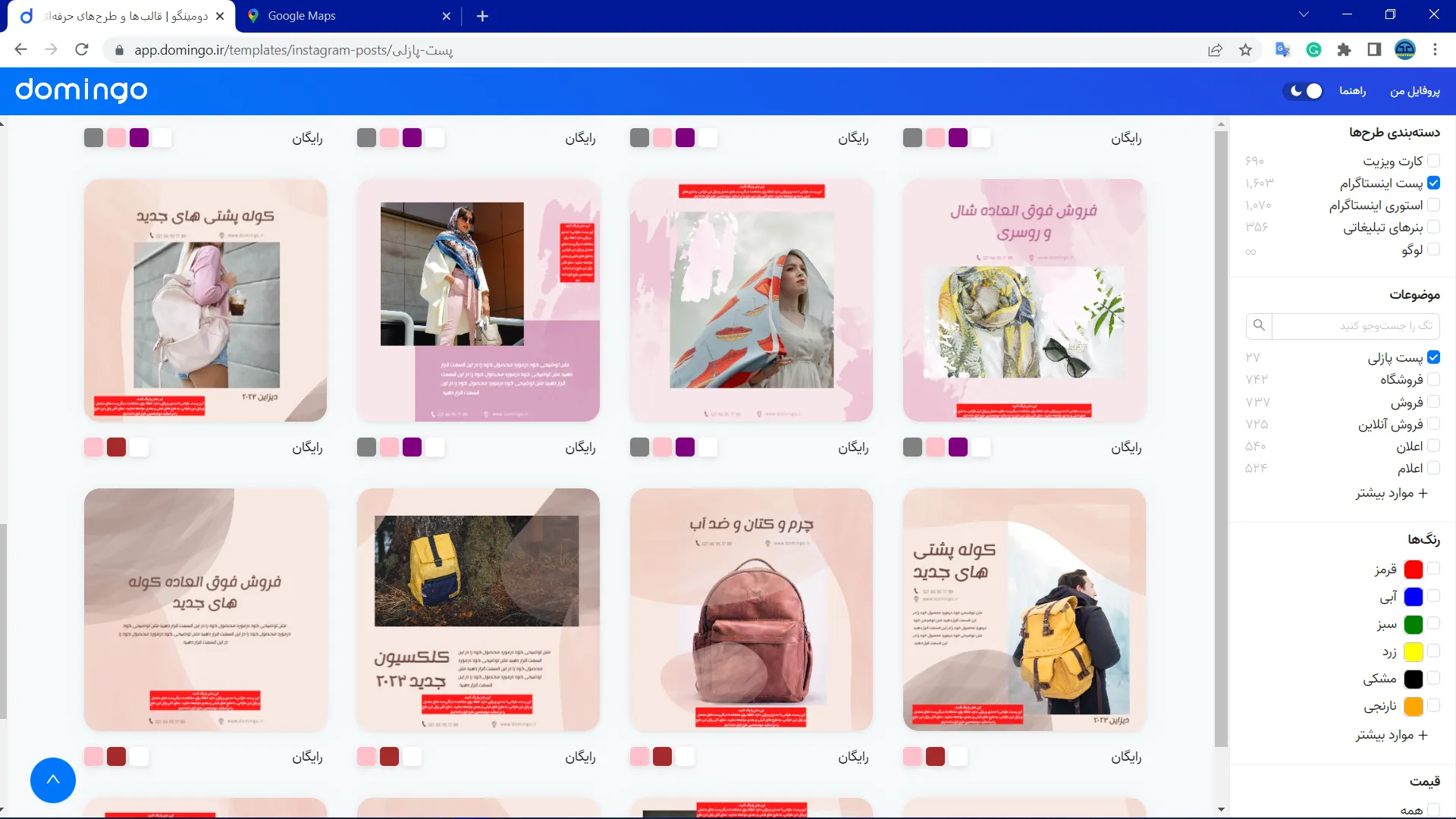Click the address bar URL
This screenshot has height=819, width=1456.
293,50
